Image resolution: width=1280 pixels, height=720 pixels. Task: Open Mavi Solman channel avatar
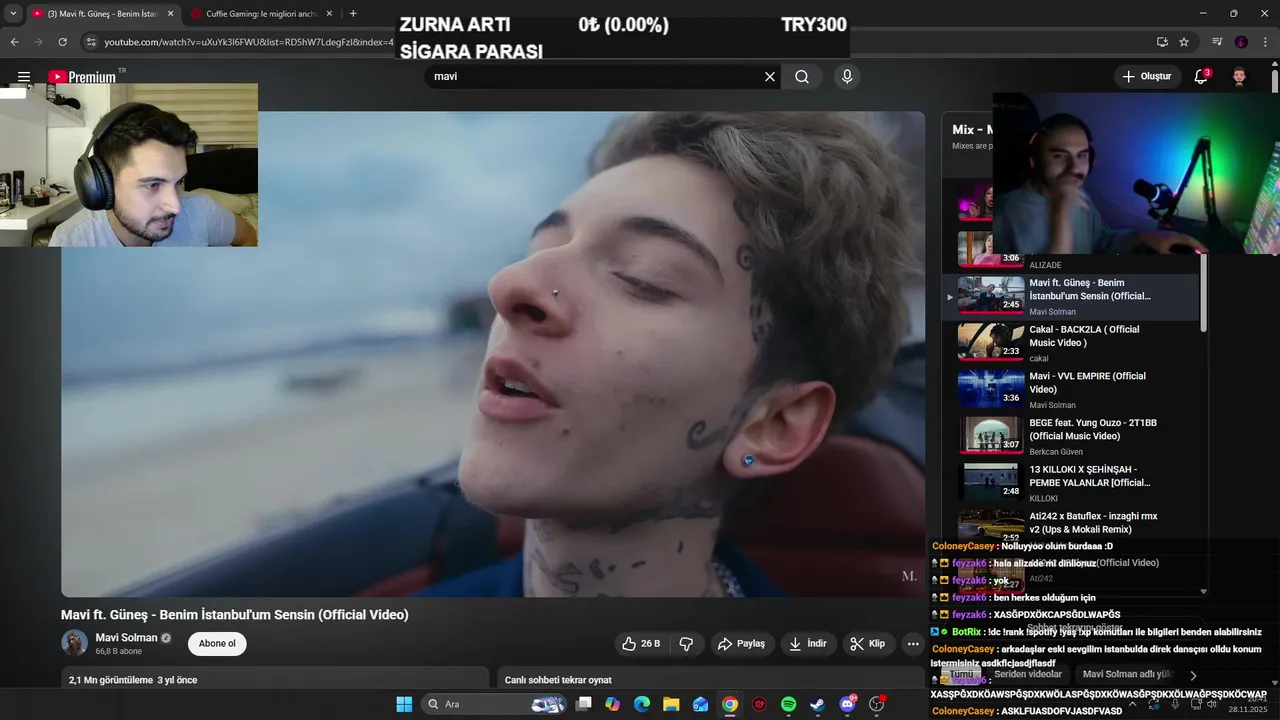click(x=74, y=643)
